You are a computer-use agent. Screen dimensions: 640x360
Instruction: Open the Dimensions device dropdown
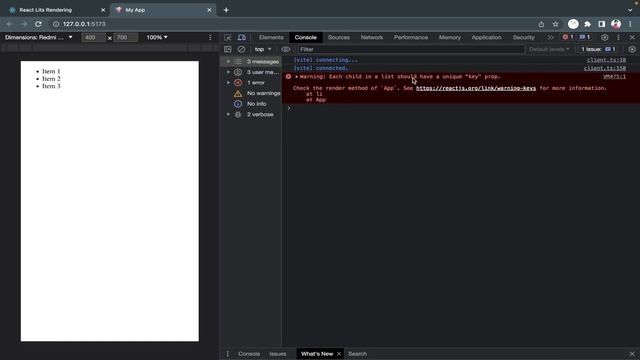(x=39, y=37)
